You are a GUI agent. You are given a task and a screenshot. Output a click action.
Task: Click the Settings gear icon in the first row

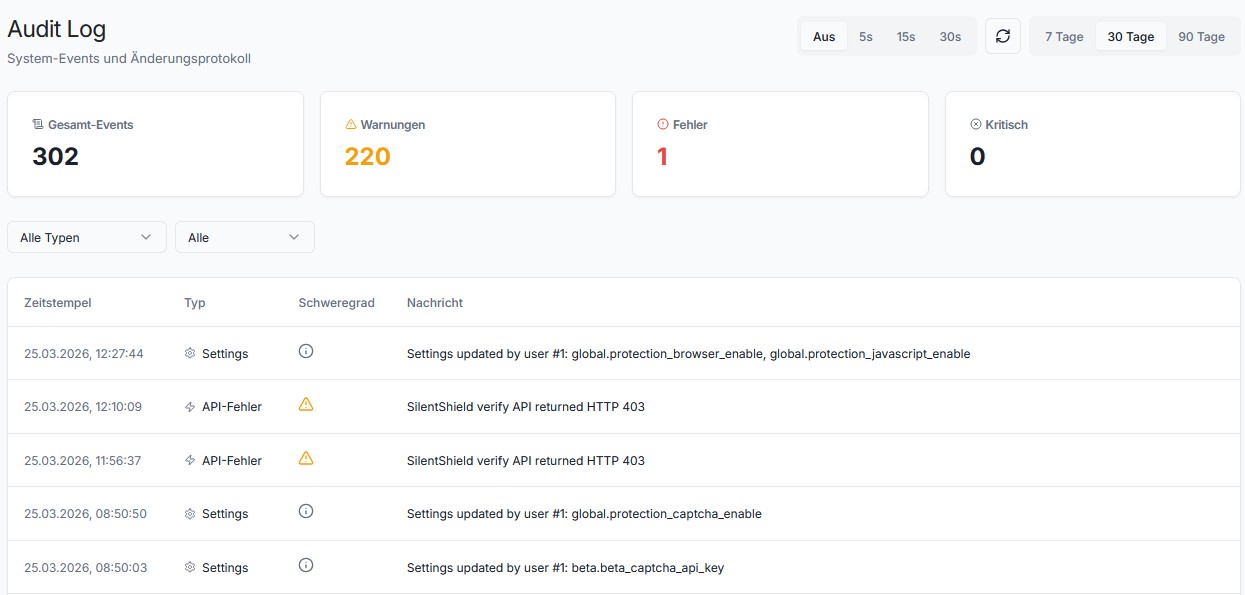pos(188,352)
